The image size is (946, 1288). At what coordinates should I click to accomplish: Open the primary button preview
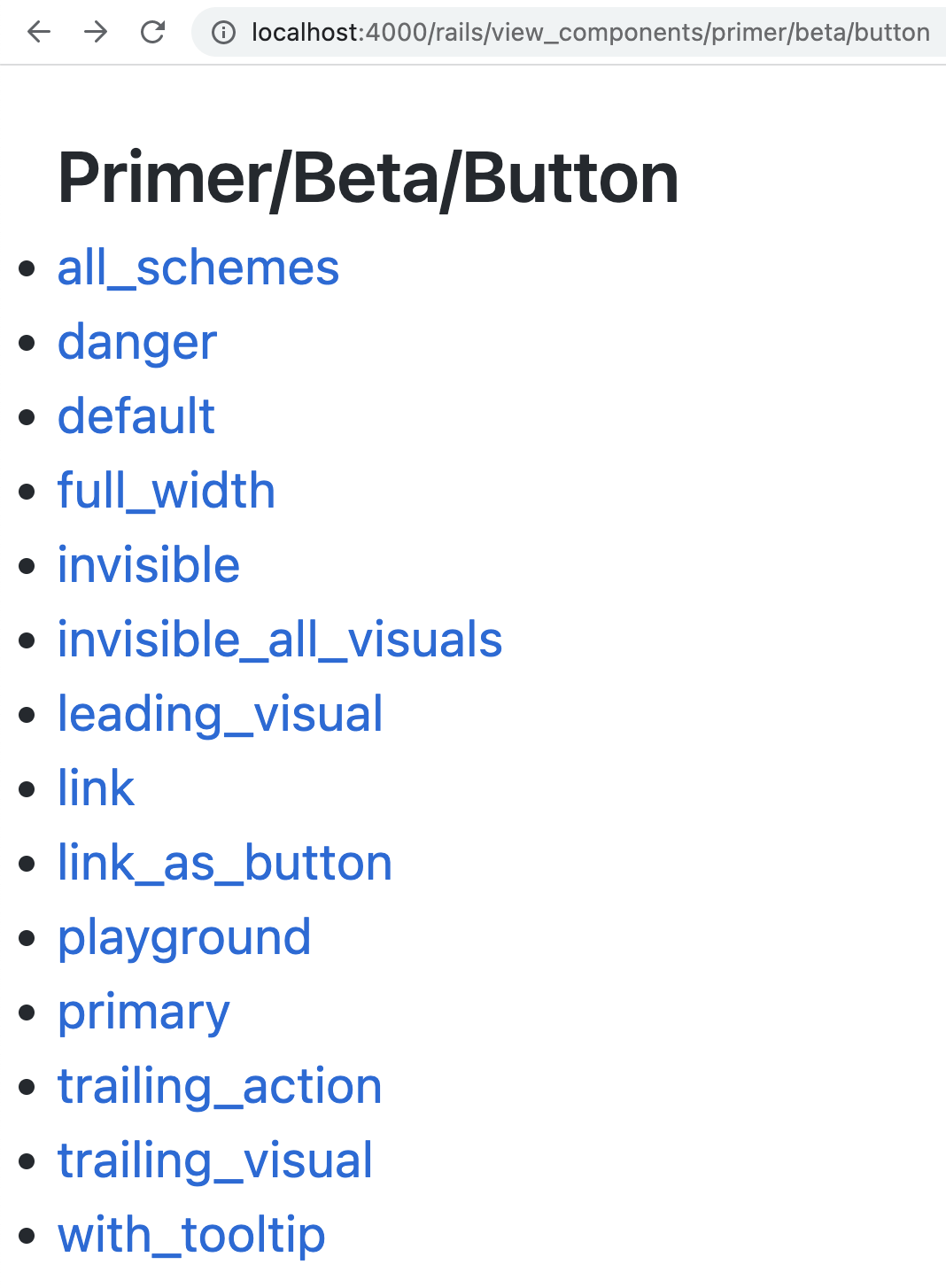coord(143,1012)
